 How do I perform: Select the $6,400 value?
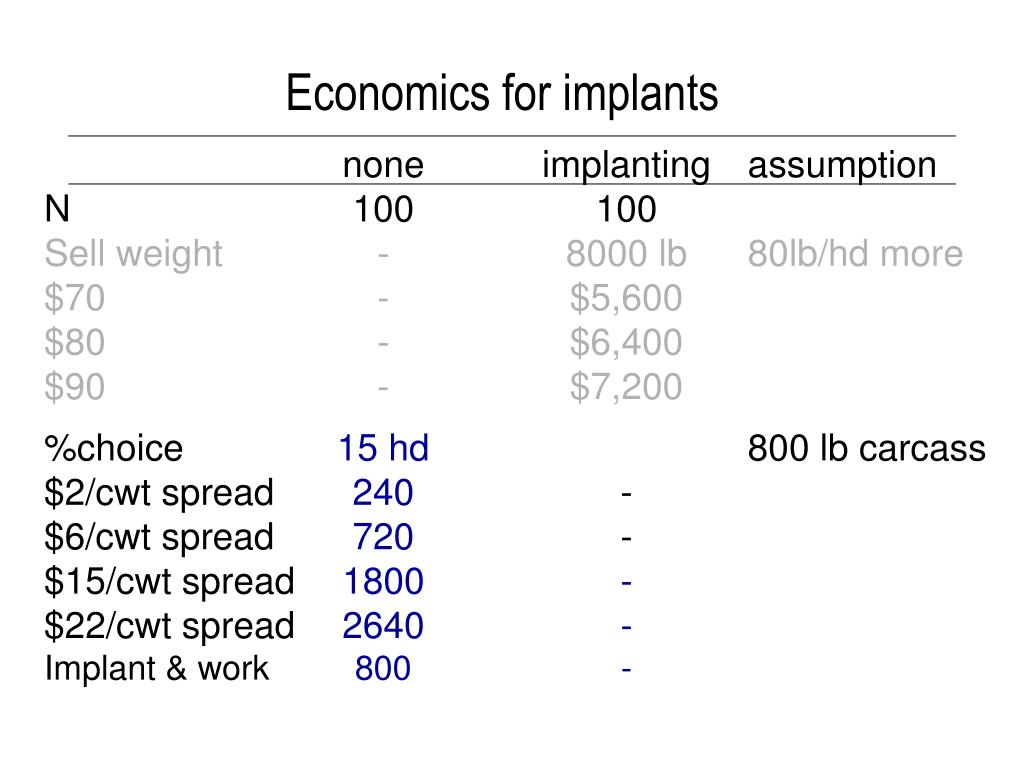[x=626, y=343]
